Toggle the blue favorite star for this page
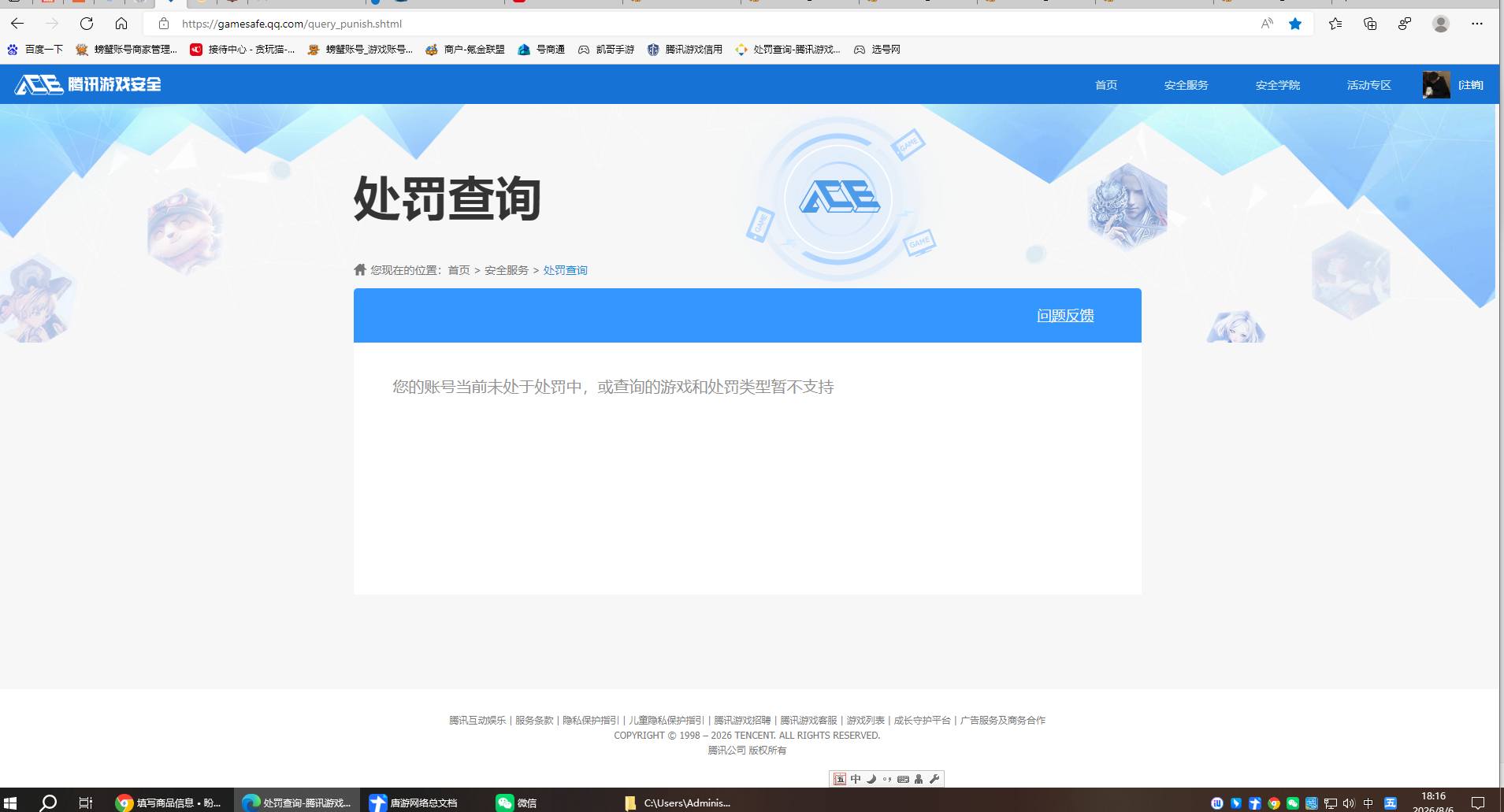This screenshot has height=812, width=1504. [x=1295, y=24]
